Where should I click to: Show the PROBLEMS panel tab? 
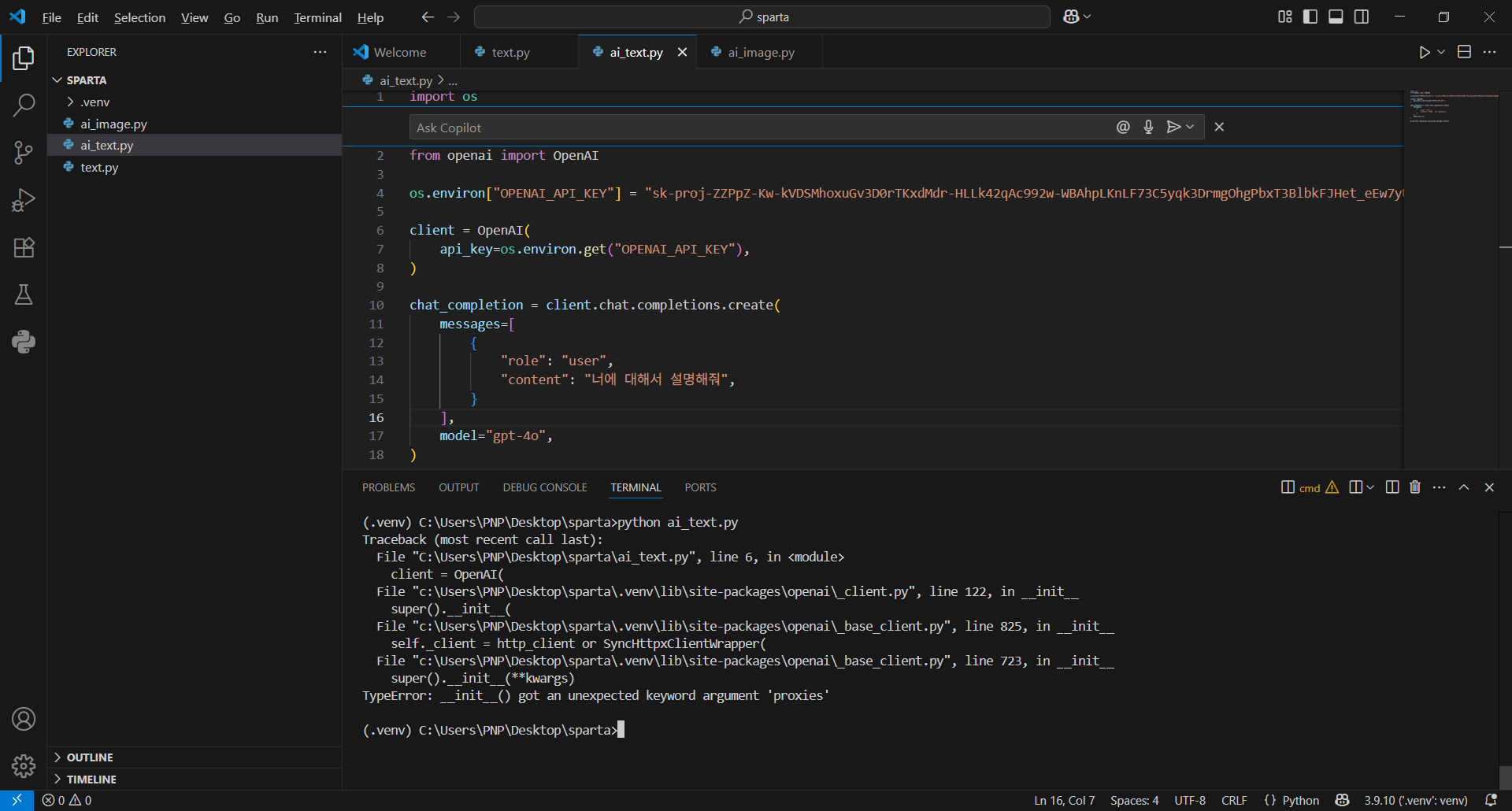point(388,487)
